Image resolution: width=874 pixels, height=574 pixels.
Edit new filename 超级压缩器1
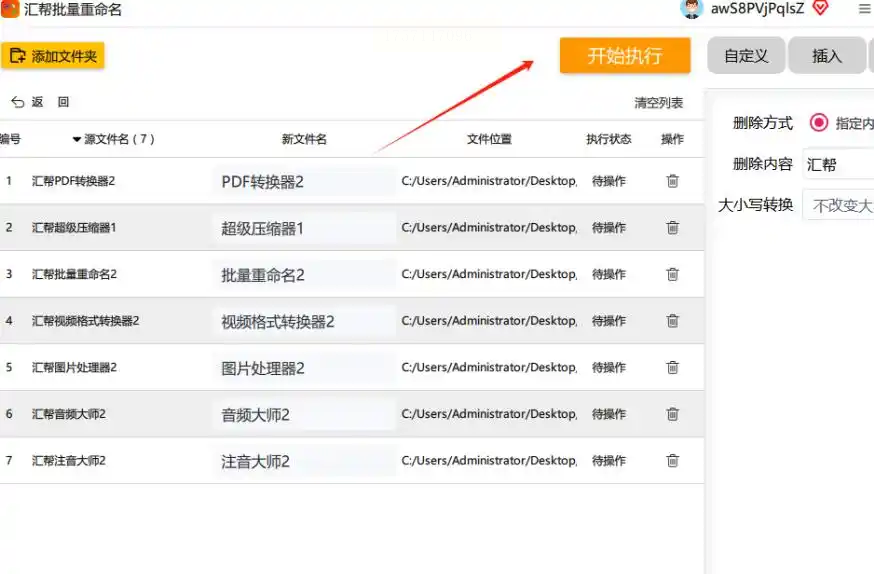pos(304,228)
